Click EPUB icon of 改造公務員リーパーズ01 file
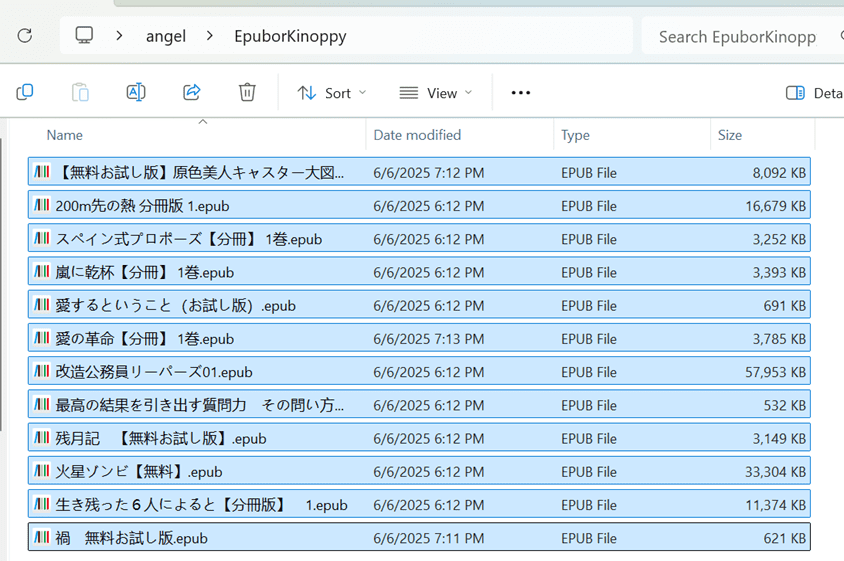Image resolution: width=844 pixels, height=561 pixels. (x=41, y=371)
